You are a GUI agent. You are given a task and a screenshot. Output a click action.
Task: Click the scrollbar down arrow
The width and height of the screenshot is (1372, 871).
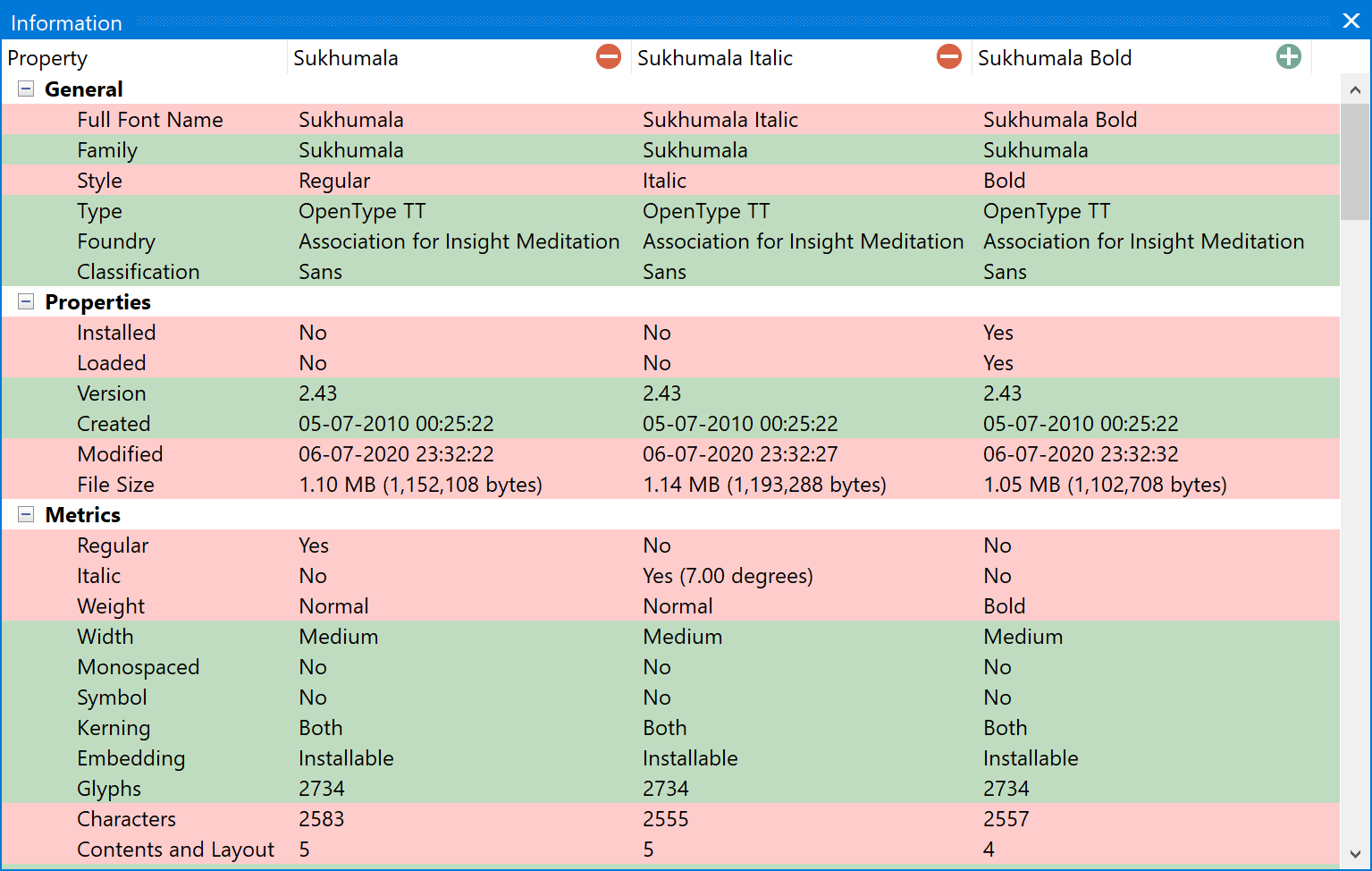[x=1355, y=854]
